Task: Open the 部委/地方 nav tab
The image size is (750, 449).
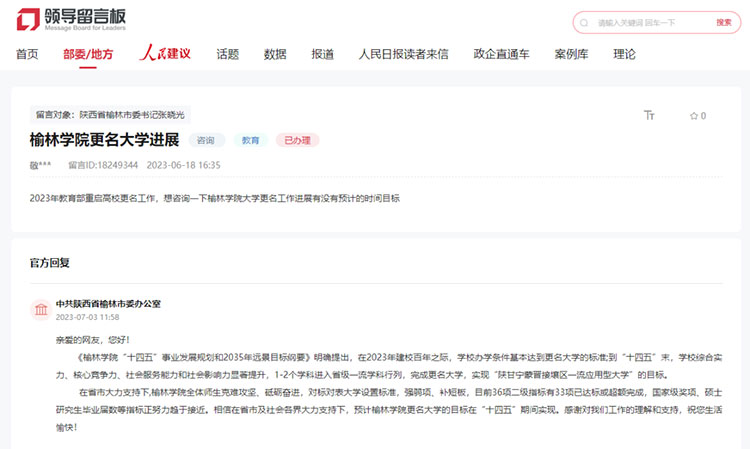Action: coord(88,55)
